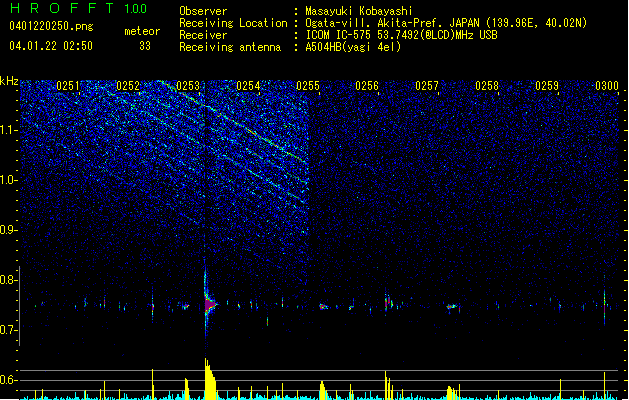
Task: Click the 0251 time marker
Action: click(68, 86)
